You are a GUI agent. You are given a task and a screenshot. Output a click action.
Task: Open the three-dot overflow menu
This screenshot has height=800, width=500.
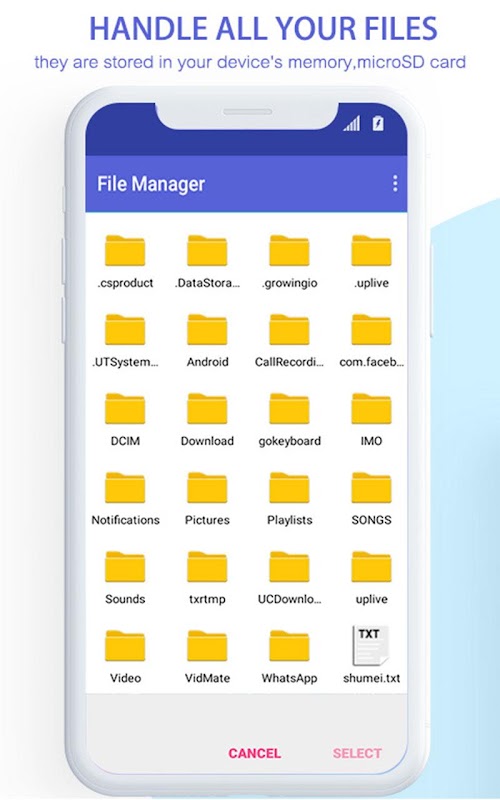pyautogui.click(x=395, y=184)
